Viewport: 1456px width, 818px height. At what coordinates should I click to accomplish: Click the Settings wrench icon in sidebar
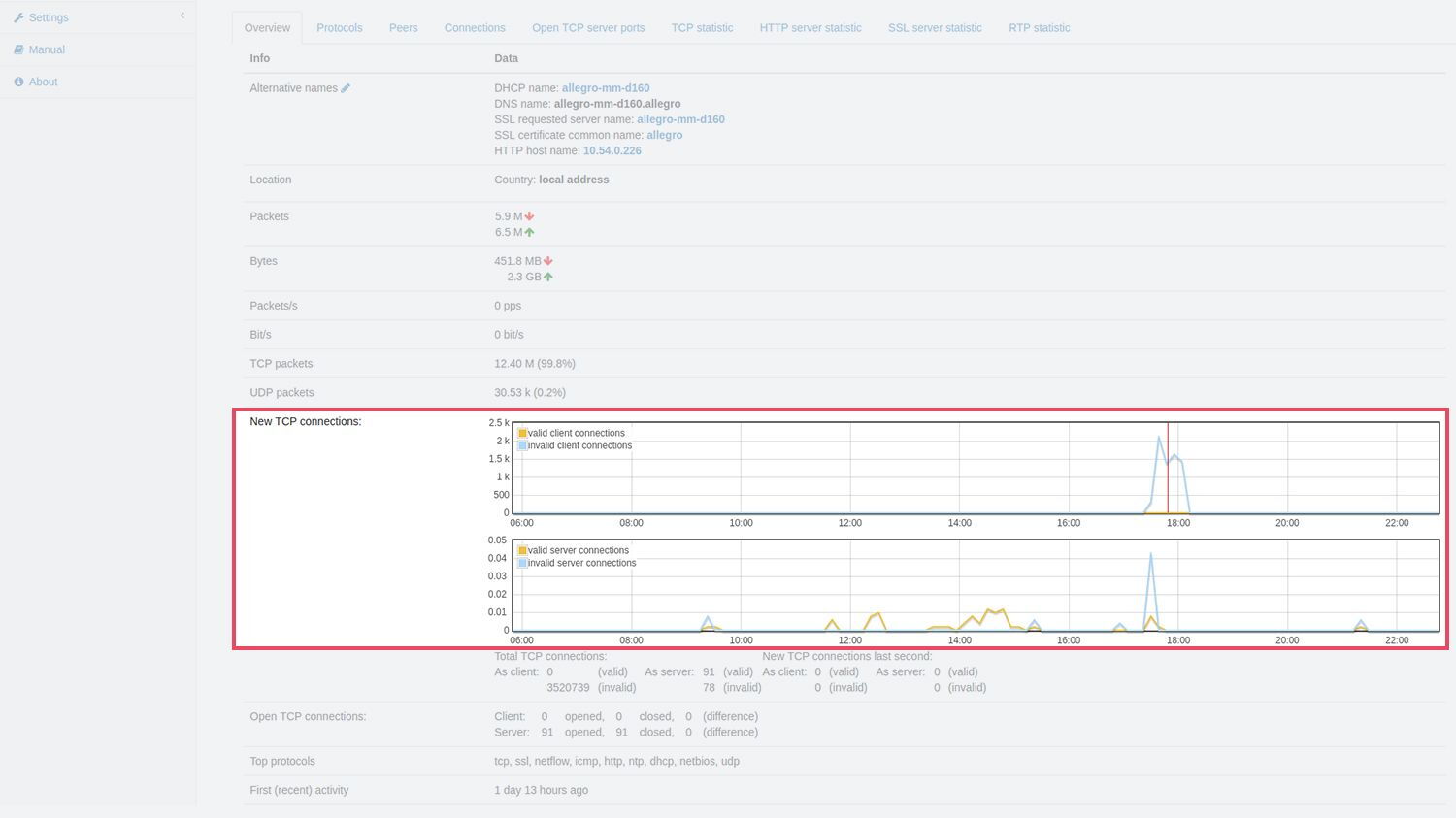pyautogui.click(x=18, y=17)
